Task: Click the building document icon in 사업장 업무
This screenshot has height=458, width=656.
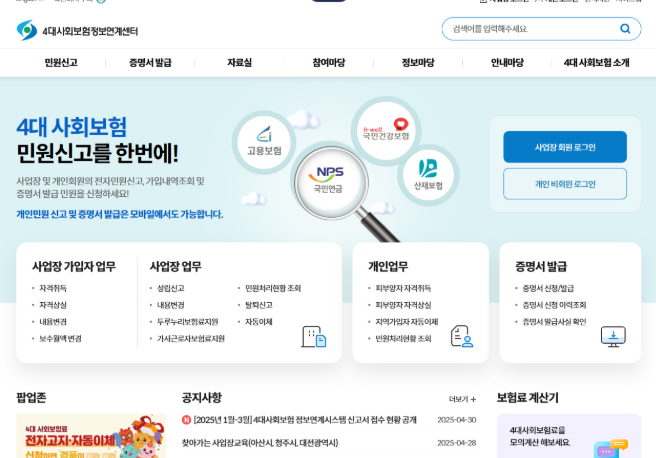Action: (314, 336)
